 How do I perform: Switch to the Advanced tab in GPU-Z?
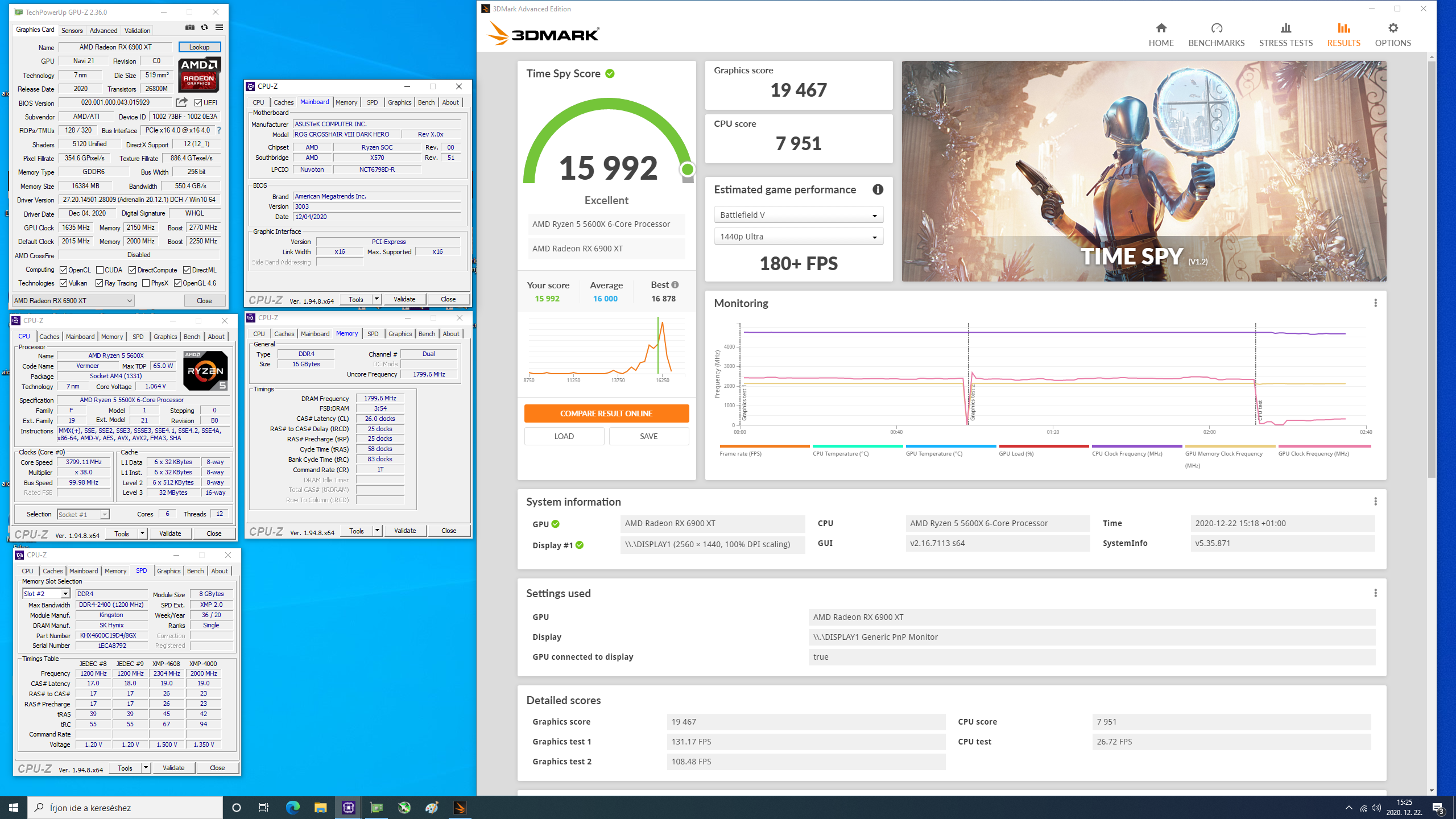104,31
